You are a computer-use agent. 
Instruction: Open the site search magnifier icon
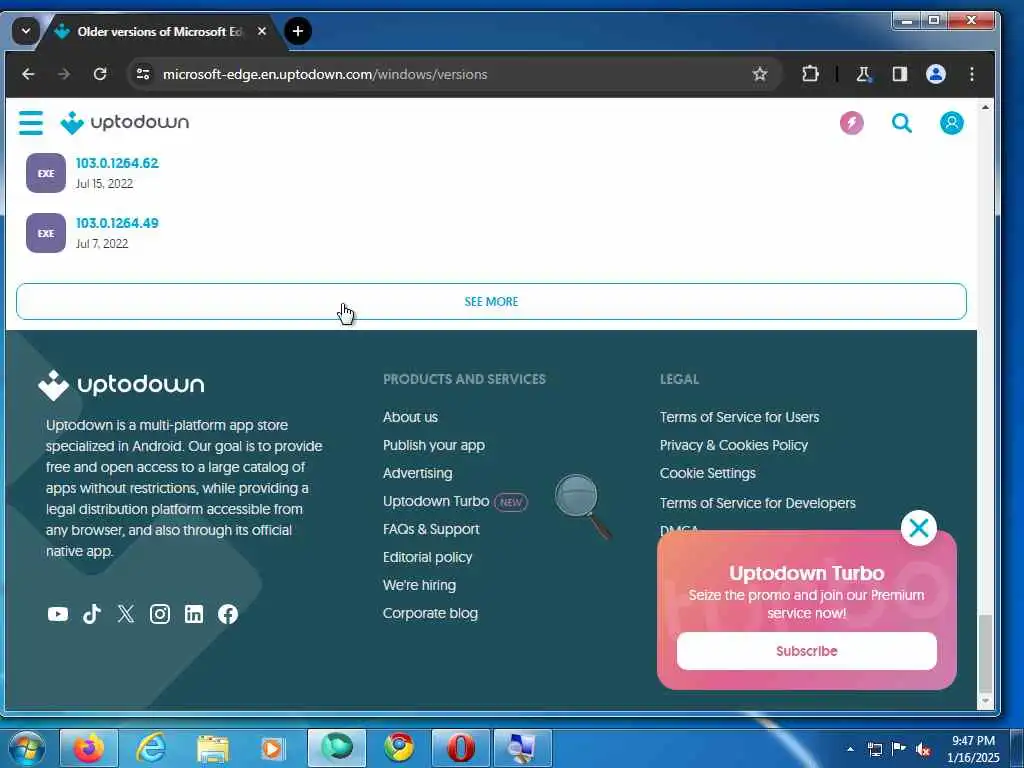point(902,123)
